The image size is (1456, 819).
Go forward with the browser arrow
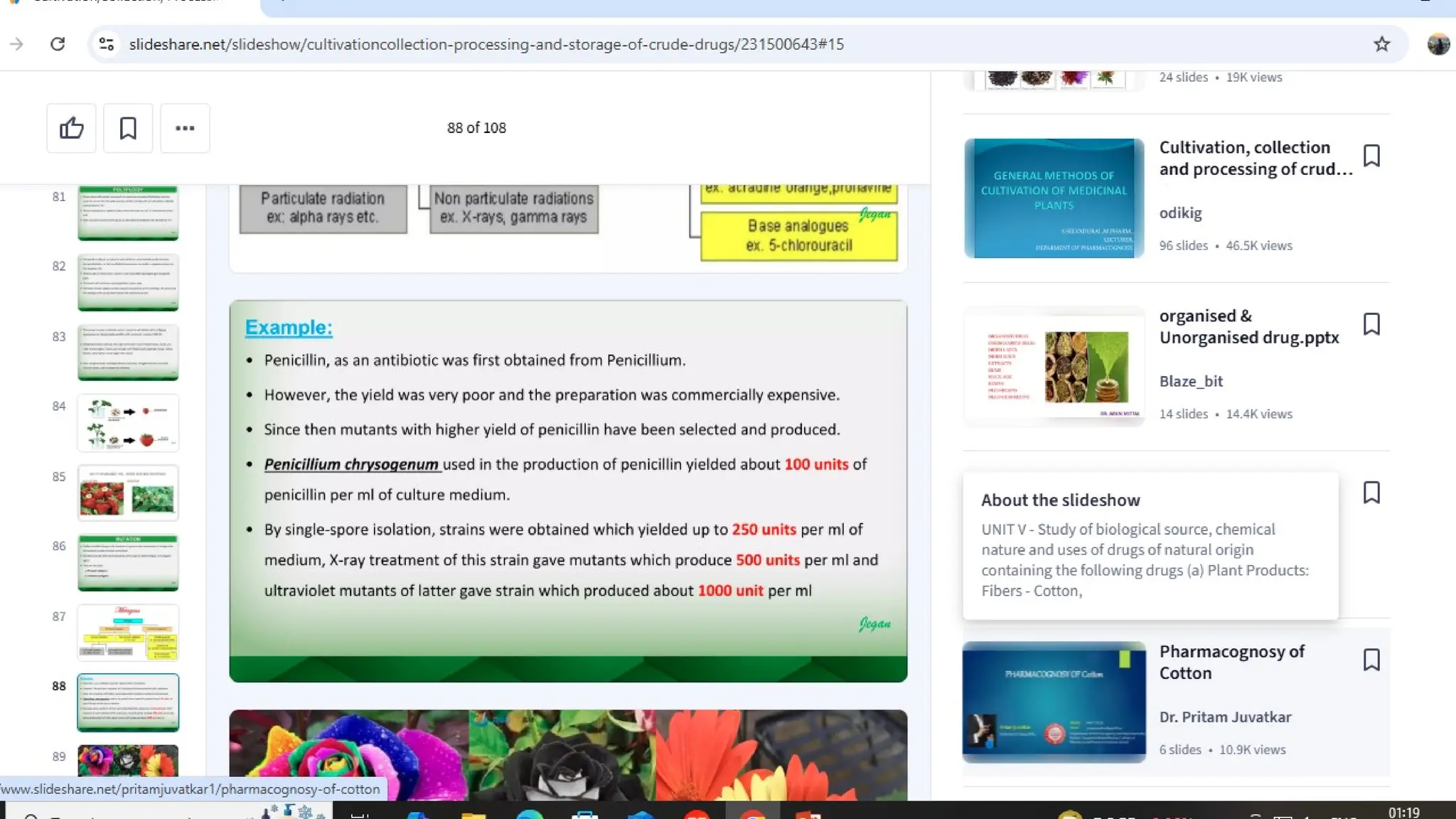tap(16, 44)
